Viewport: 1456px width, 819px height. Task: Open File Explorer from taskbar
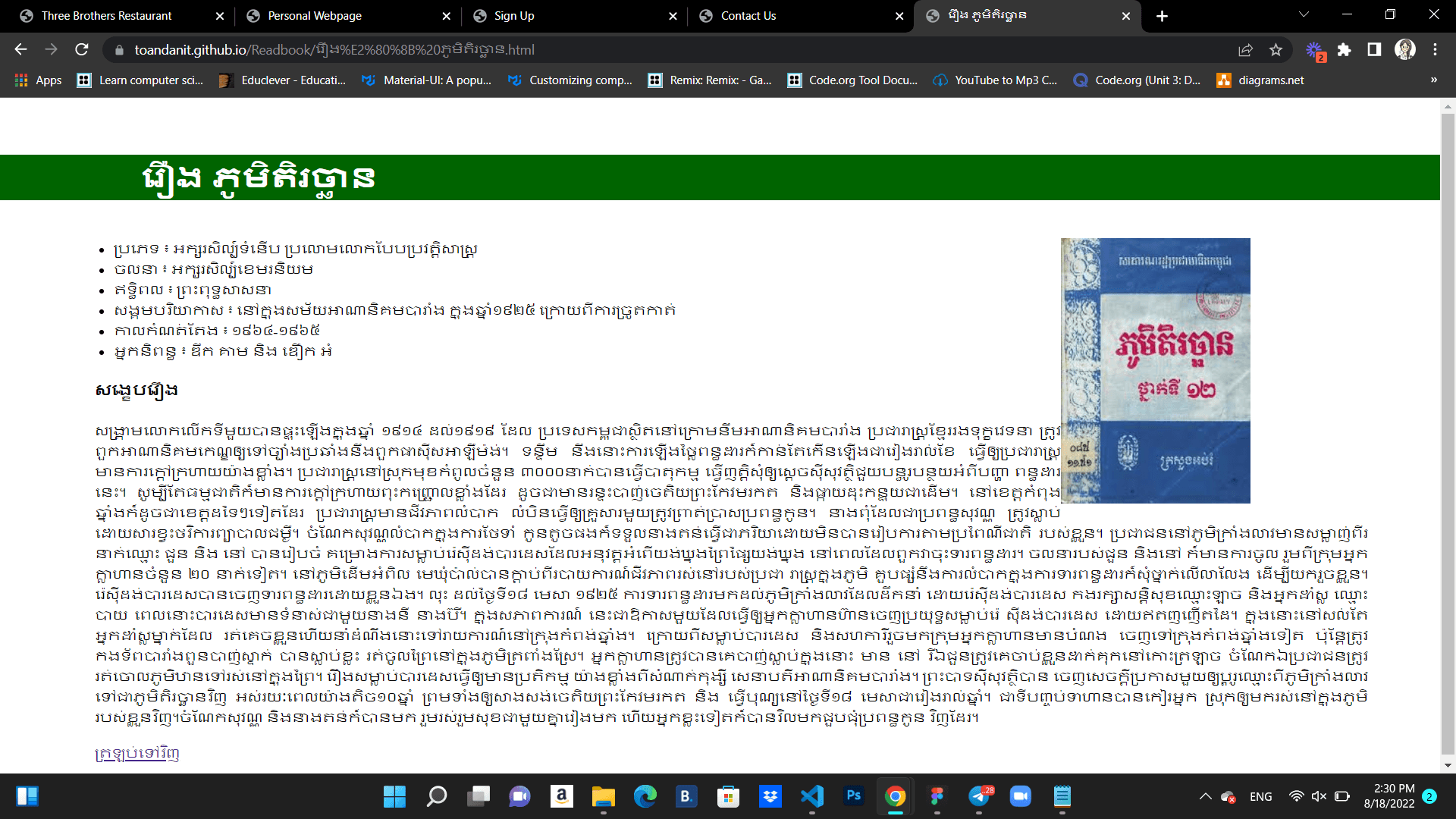(604, 796)
